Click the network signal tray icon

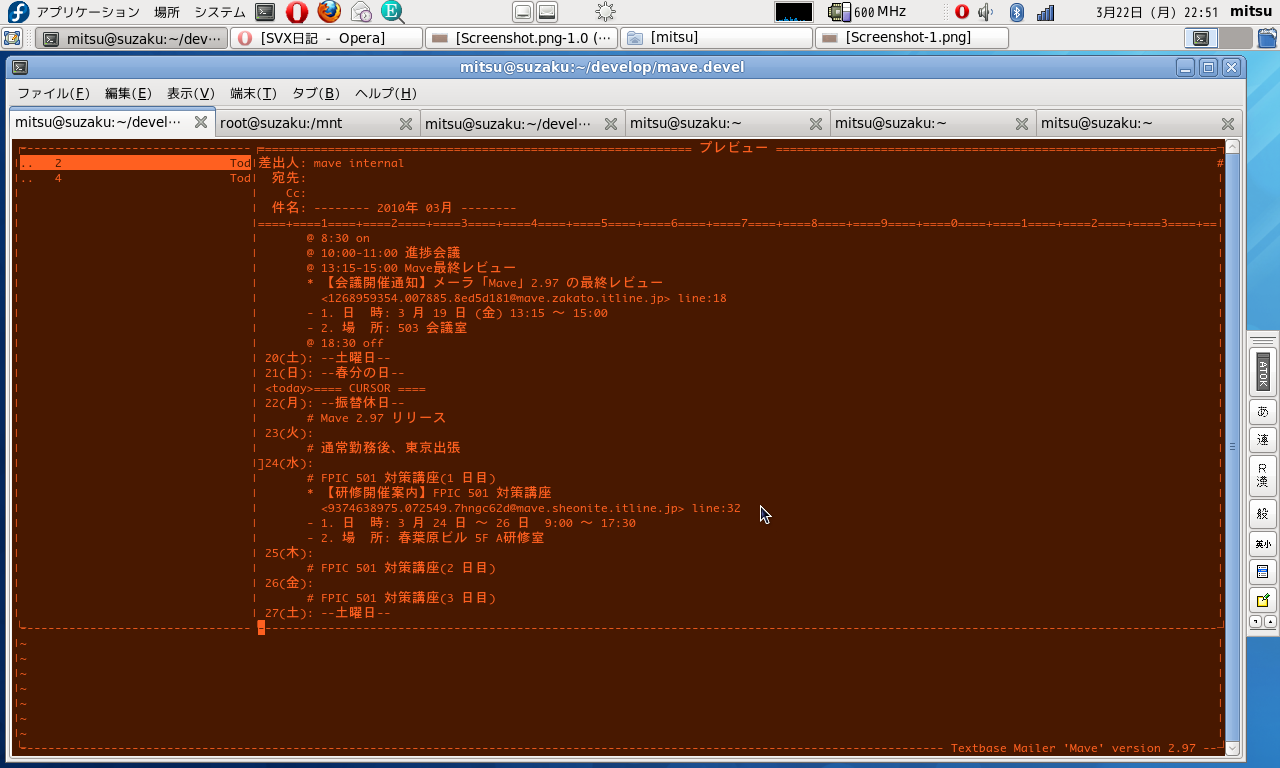coord(1045,12)
